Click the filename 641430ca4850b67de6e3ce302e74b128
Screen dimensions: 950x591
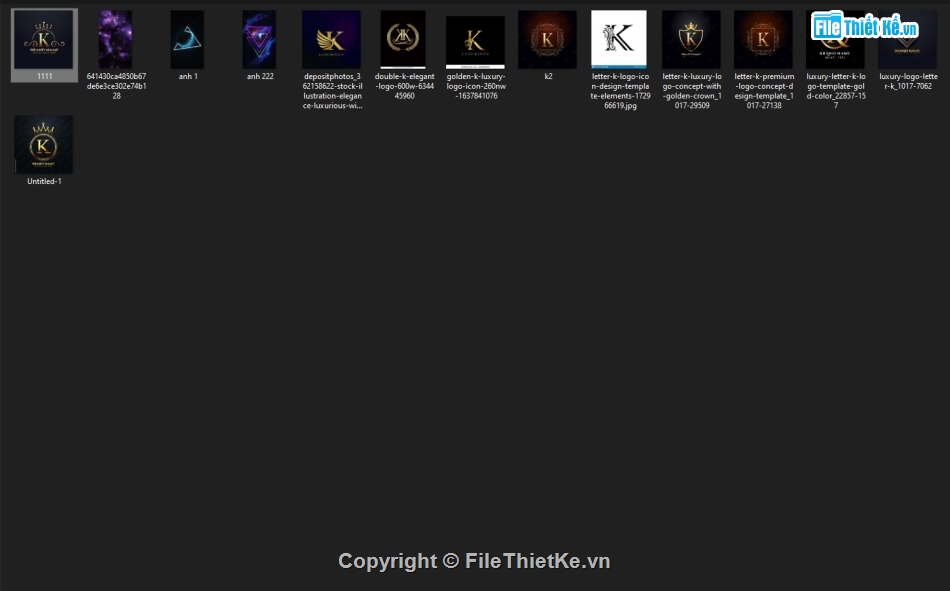tap(116, 86)
